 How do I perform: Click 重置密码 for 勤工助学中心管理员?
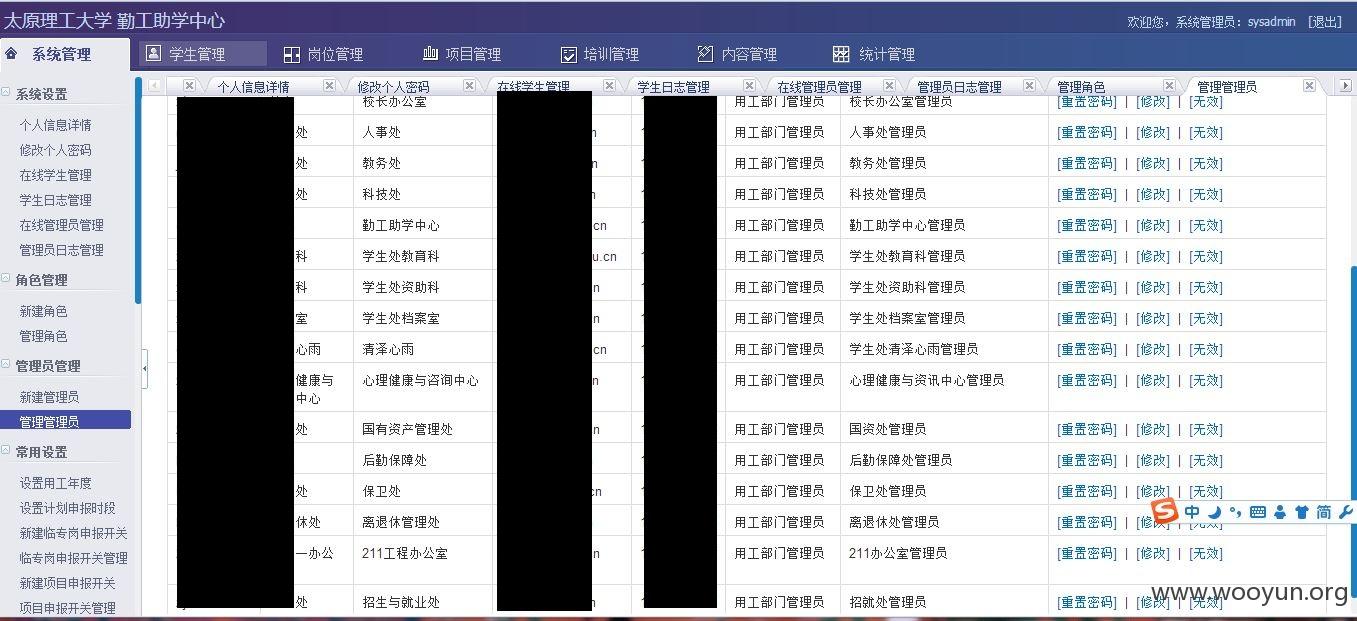pyautogui.click(x=1087, y=225)
